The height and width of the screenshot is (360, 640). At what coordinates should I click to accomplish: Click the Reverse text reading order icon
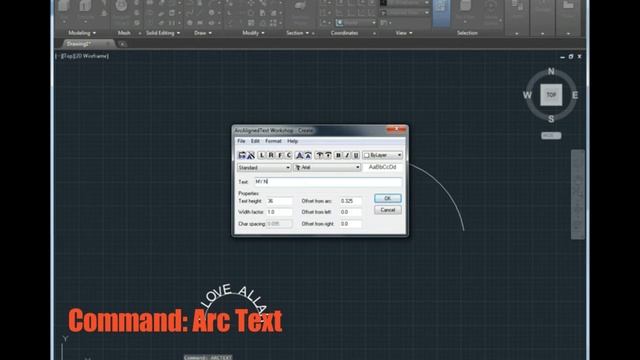pos(242,155)
